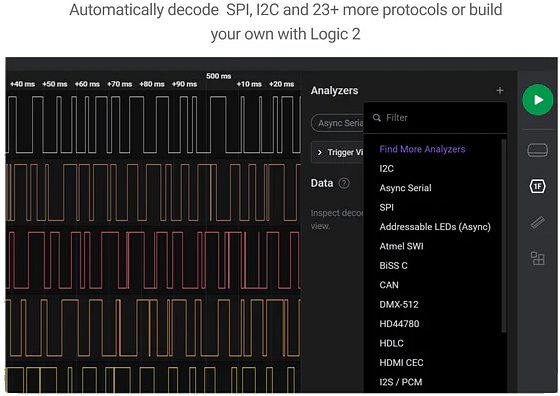Click the search magnifier icon
560x396 pixels.
coord(377,117)
